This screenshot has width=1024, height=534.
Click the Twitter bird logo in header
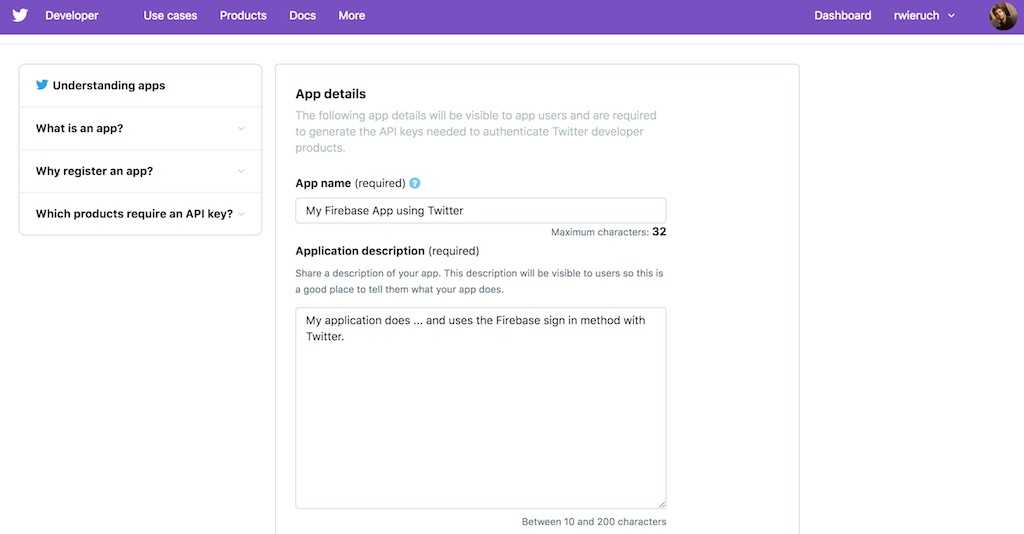coord(20,15)
